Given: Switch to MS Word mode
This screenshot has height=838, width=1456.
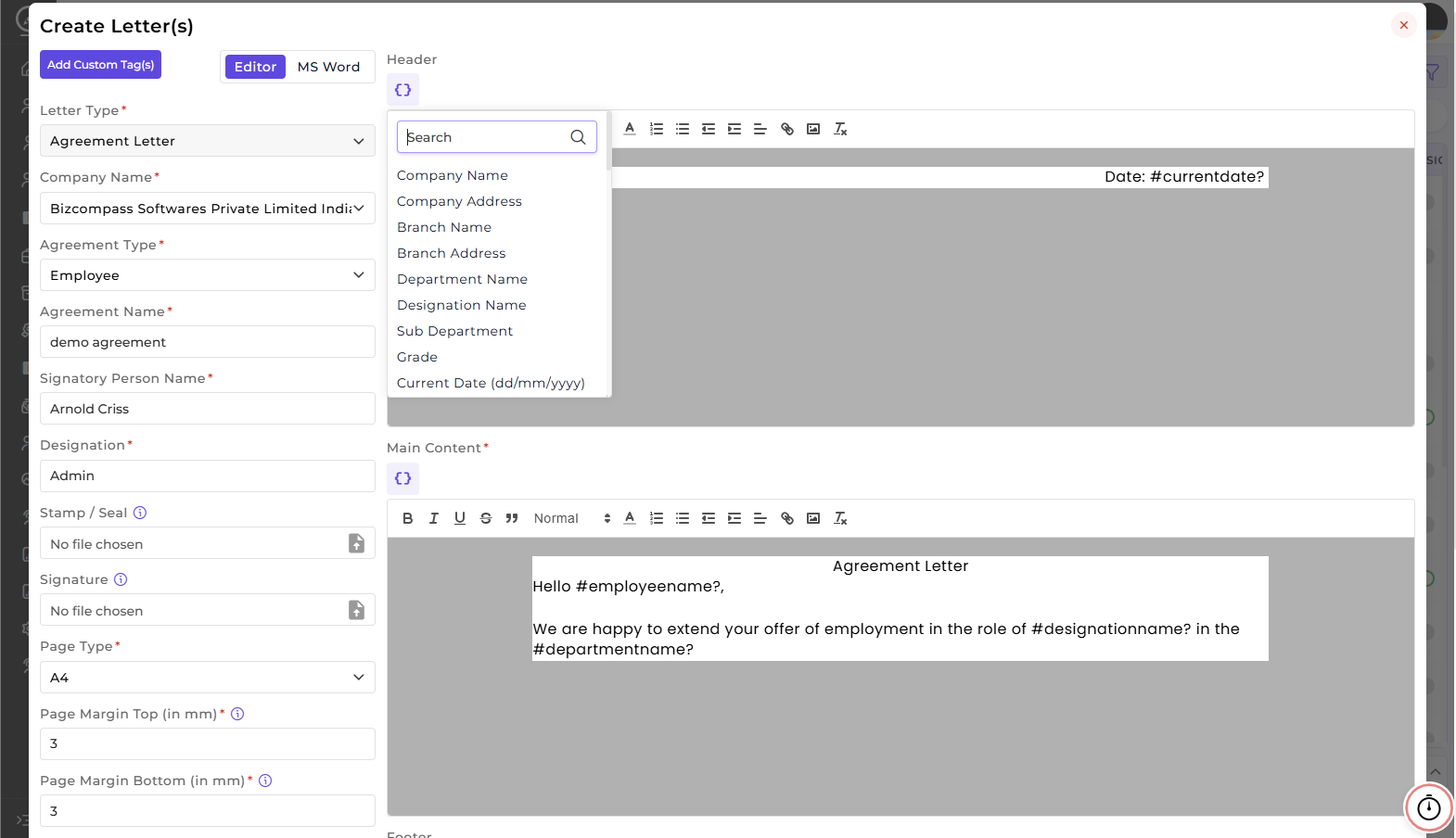Looking at the screenshot, I should (328, 67).
